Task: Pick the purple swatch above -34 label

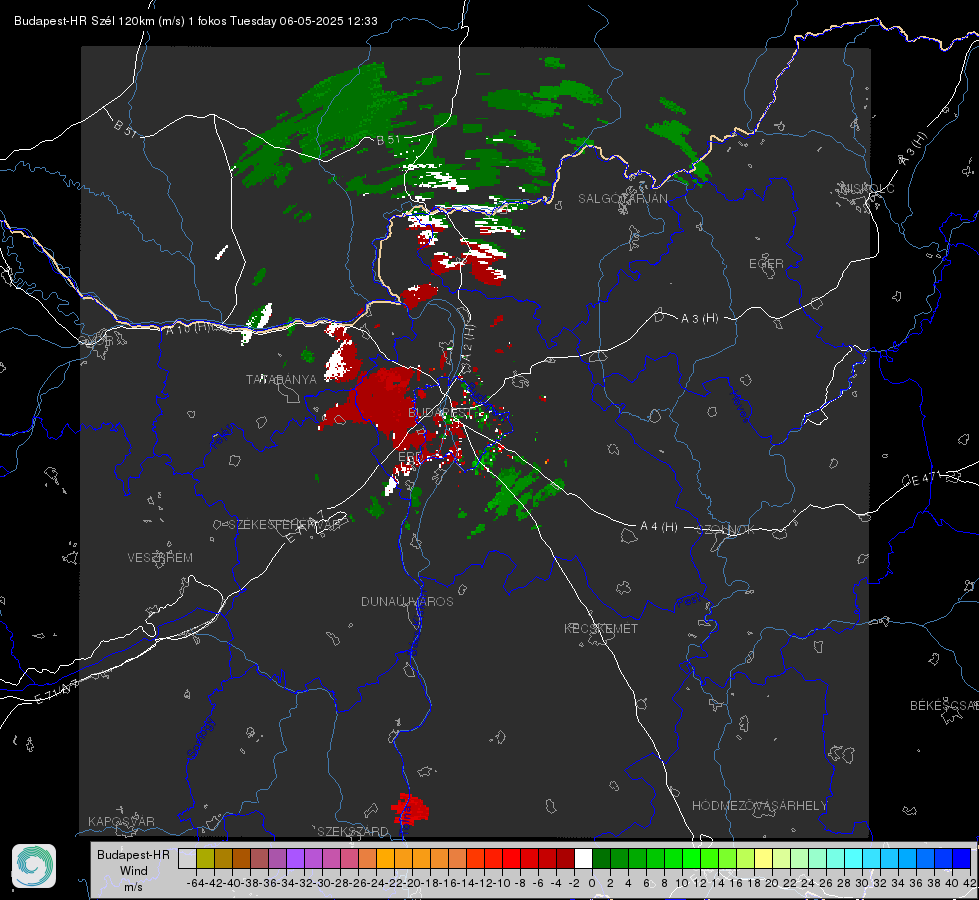Action: pyautogui.click(x=295, y=858)
